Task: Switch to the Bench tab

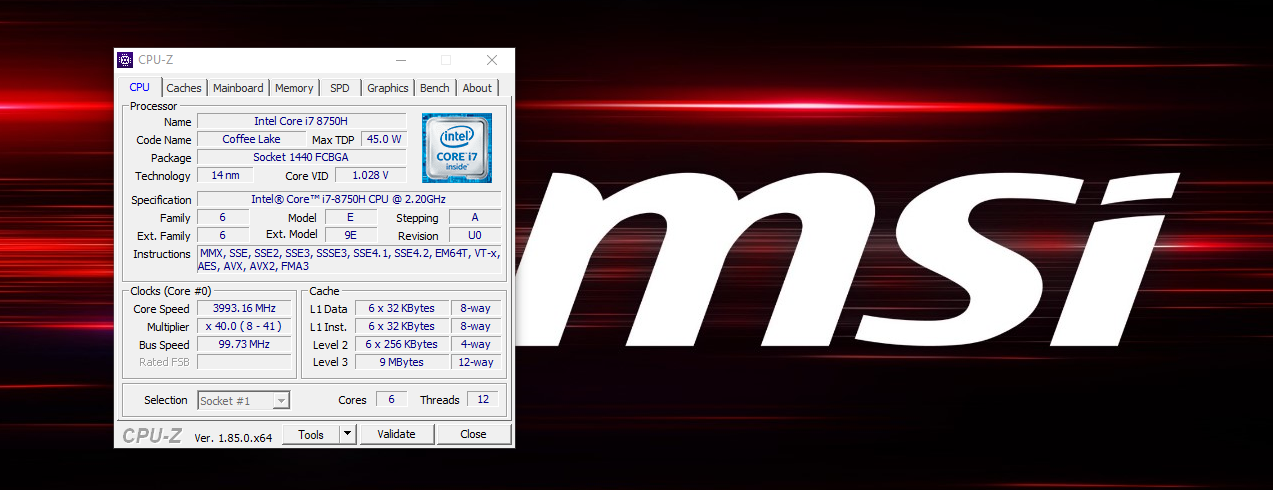Action: (x=435, y=88)
